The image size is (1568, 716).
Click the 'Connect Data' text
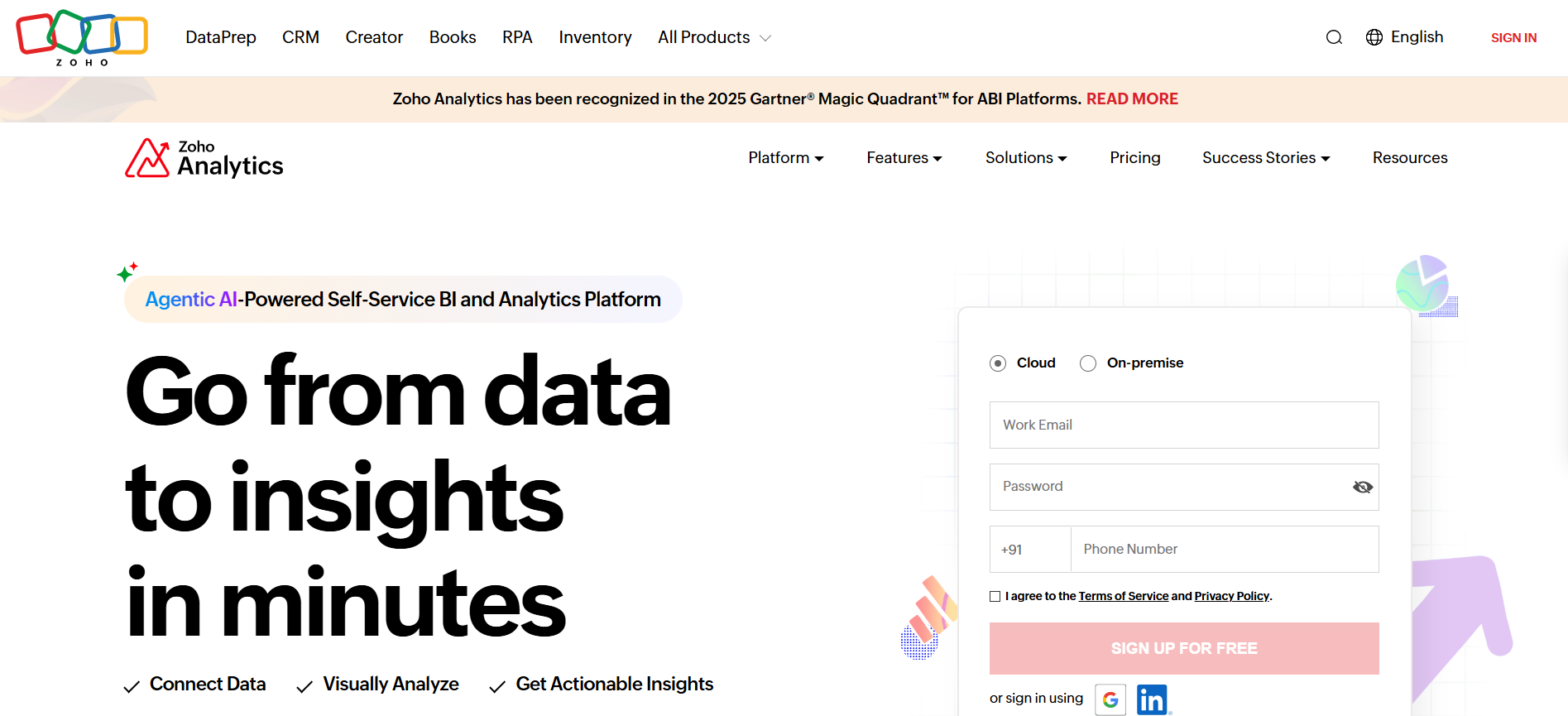point(208,684)
